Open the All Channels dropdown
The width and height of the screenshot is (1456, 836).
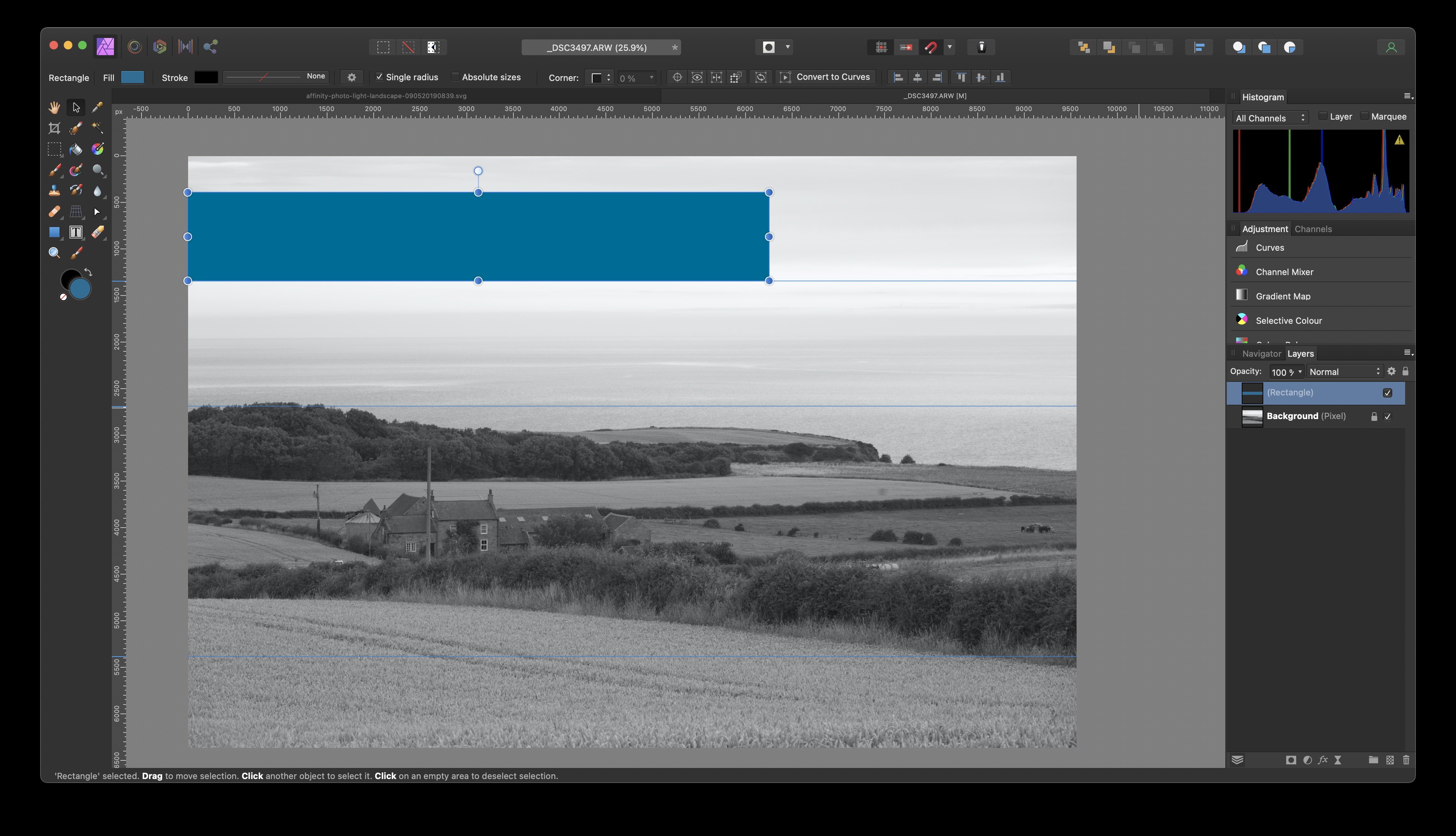pyautogui.click(x=1270, y=118)
